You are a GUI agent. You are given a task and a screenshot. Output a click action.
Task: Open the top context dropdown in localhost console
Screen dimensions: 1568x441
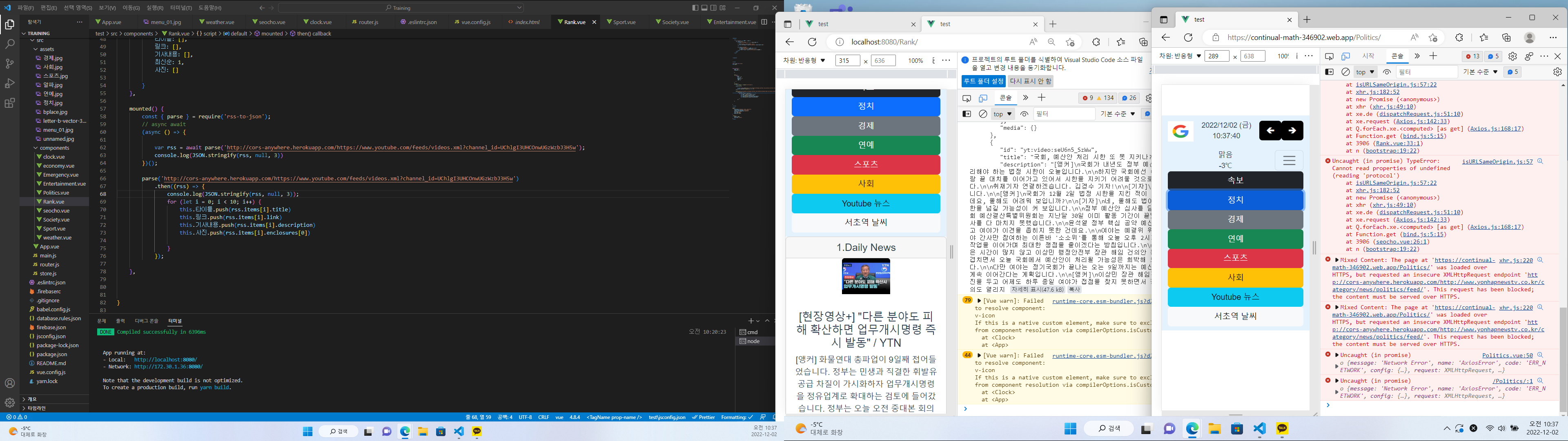pyautogui.click(x=1002, y=114)
